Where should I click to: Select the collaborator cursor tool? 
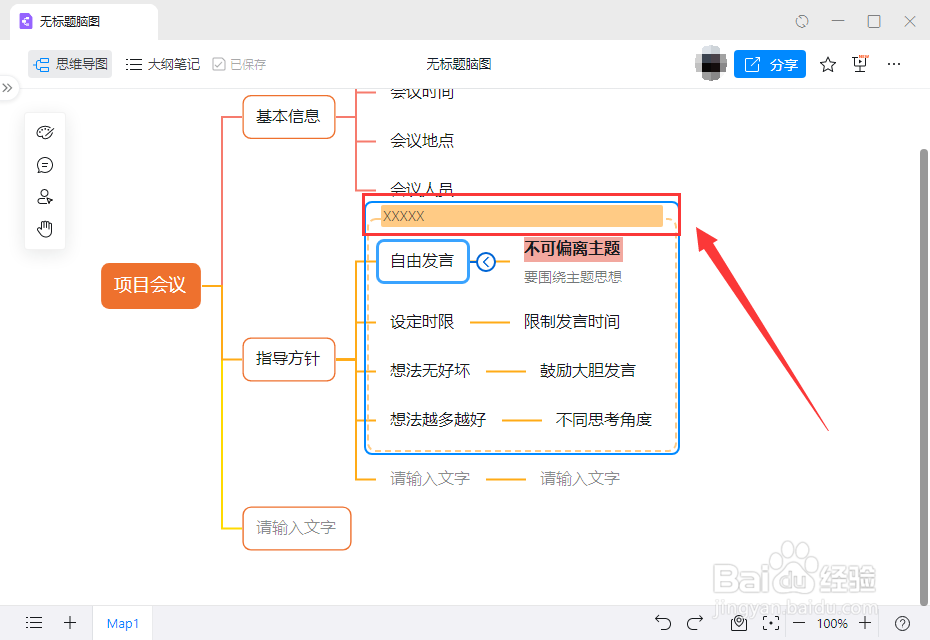44,196
